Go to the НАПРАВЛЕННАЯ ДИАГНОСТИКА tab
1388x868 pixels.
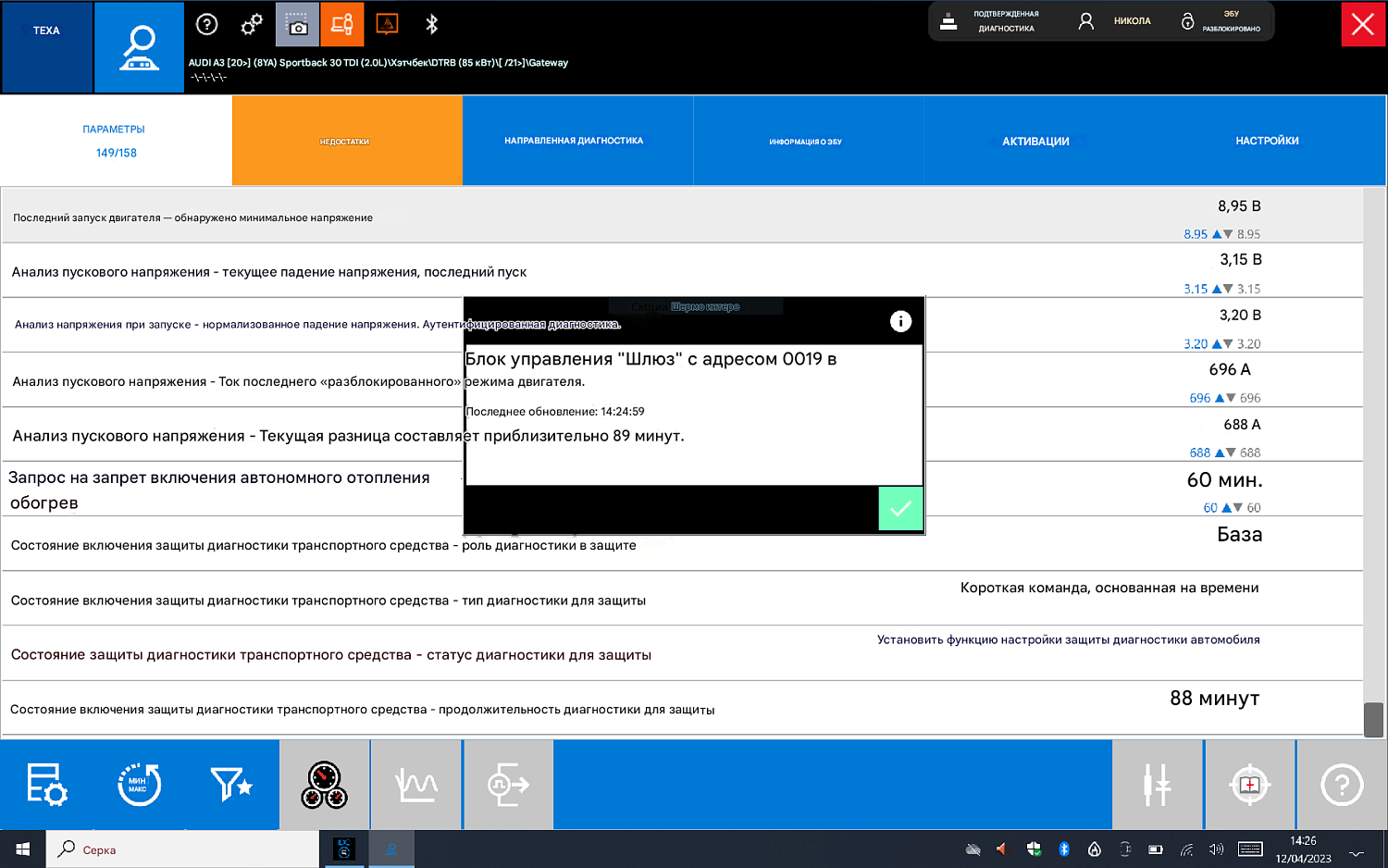tap(574, 142)
